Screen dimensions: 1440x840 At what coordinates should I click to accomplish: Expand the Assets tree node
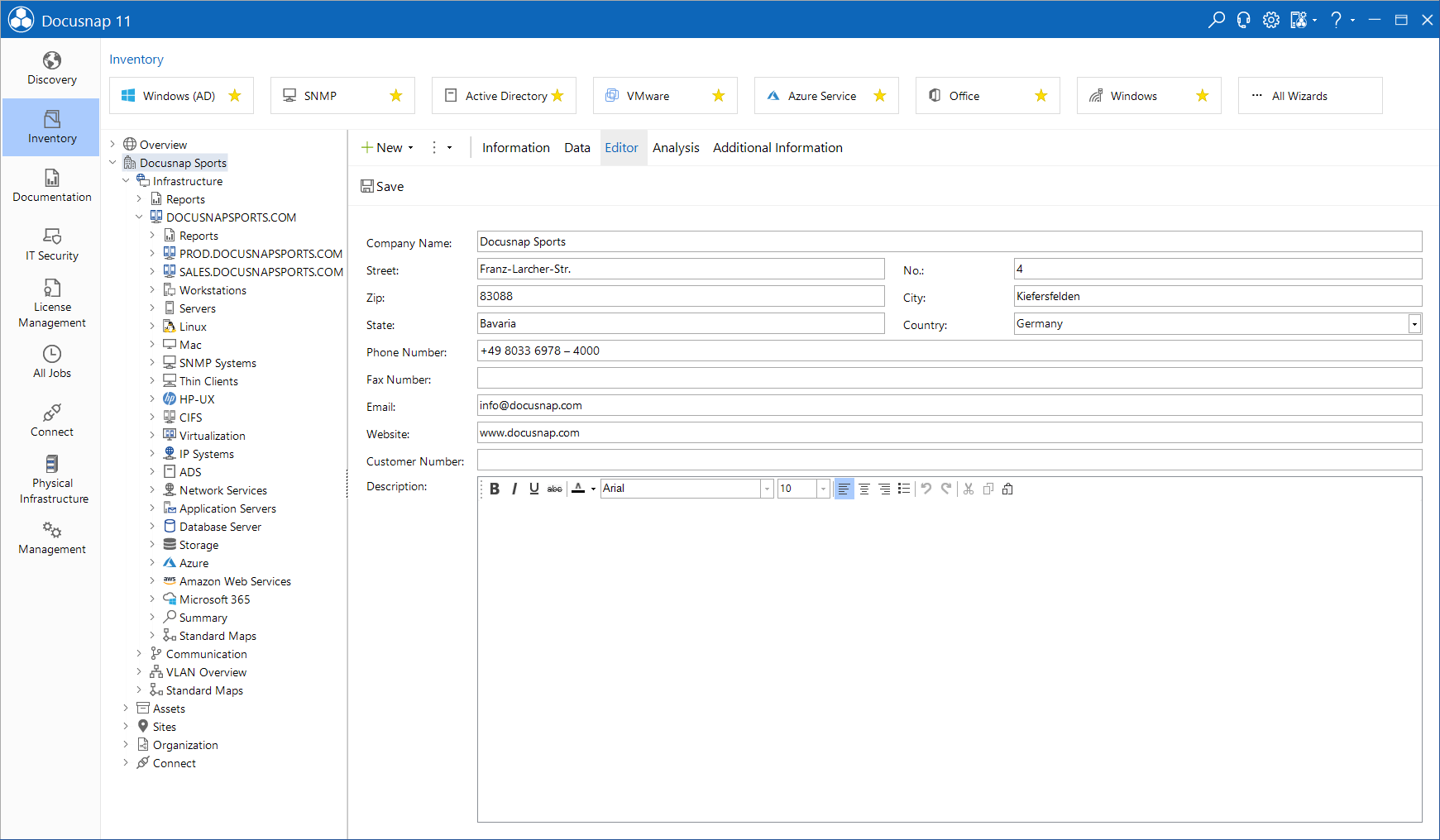[x=126, y=709]
